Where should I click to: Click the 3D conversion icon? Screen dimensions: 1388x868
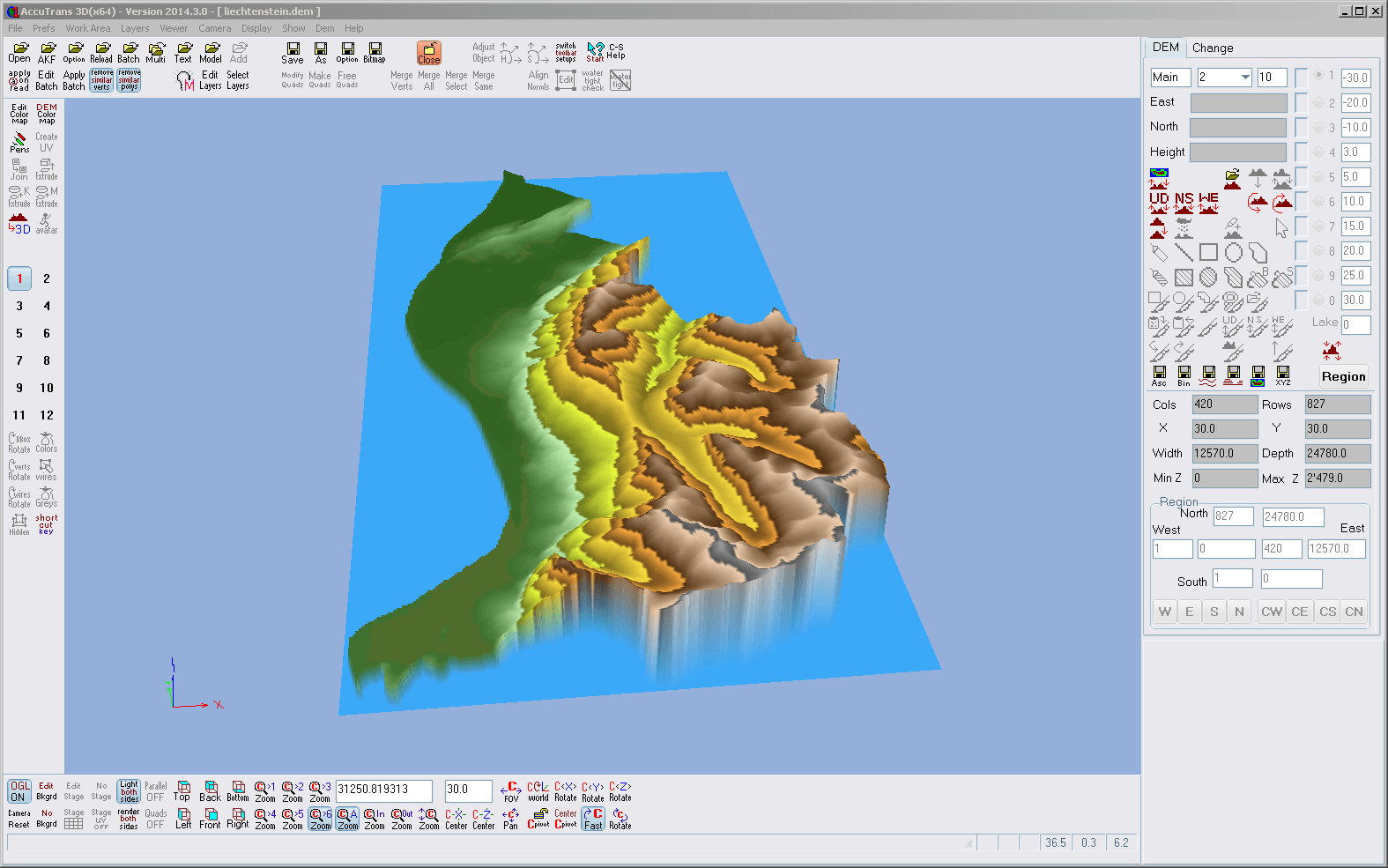click(x=19, y=224)
